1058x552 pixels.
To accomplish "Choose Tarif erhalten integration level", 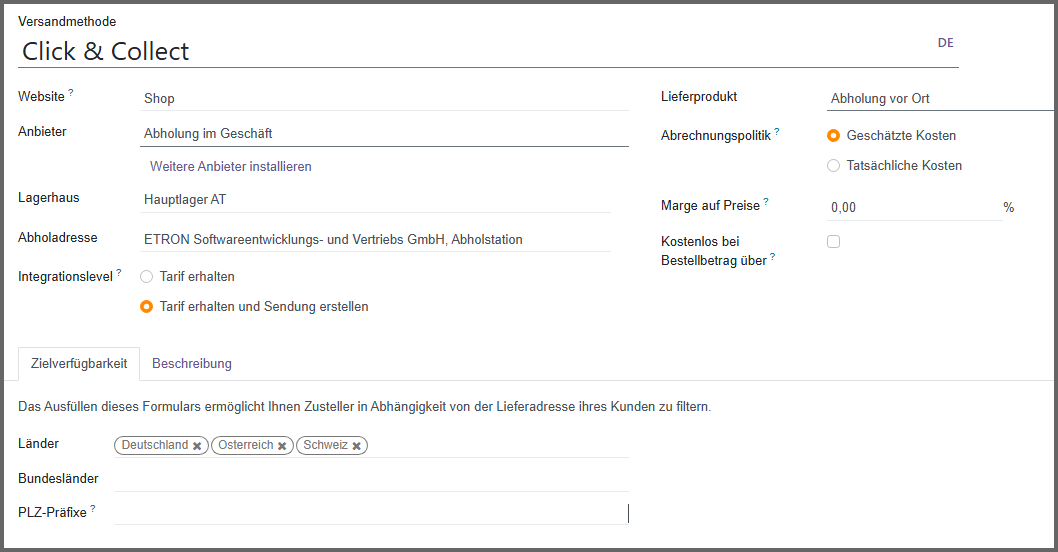I will click(147, 276).
